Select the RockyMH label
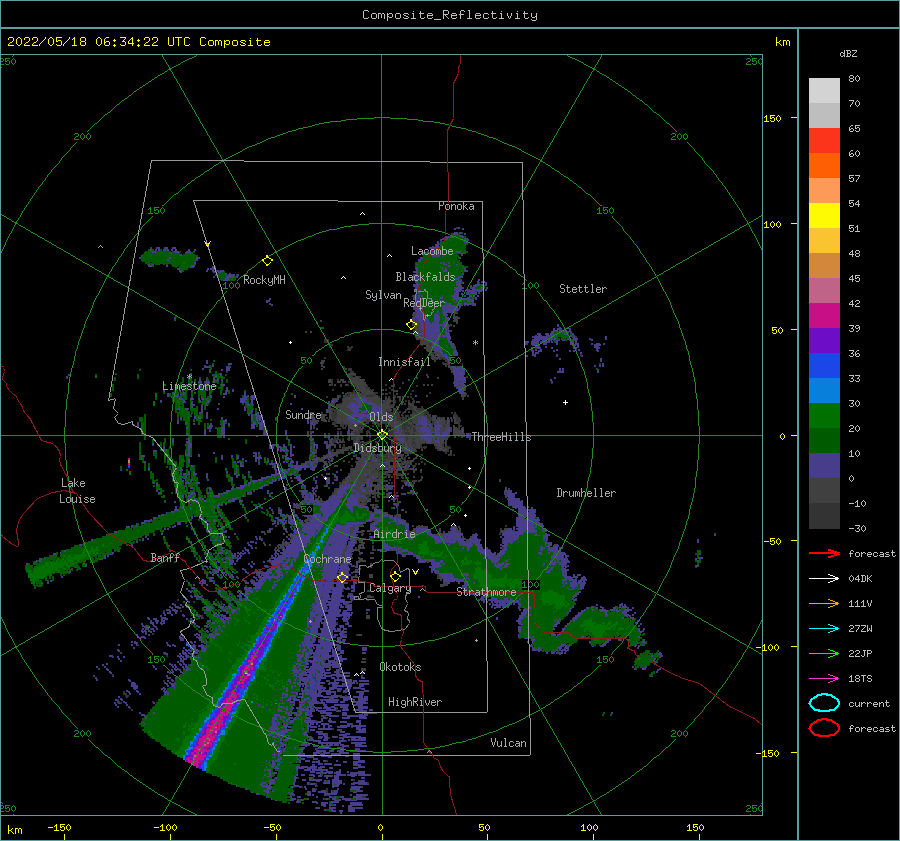 pos(264,280)
